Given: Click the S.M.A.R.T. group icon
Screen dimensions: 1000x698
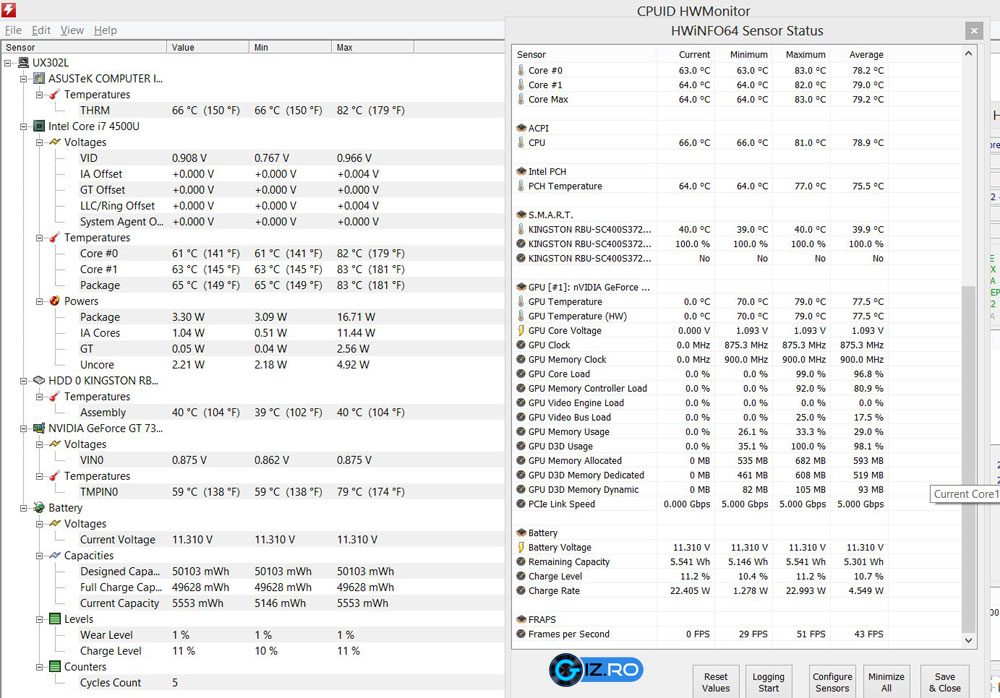Looking at the screenshot, I should click(521, 215).
